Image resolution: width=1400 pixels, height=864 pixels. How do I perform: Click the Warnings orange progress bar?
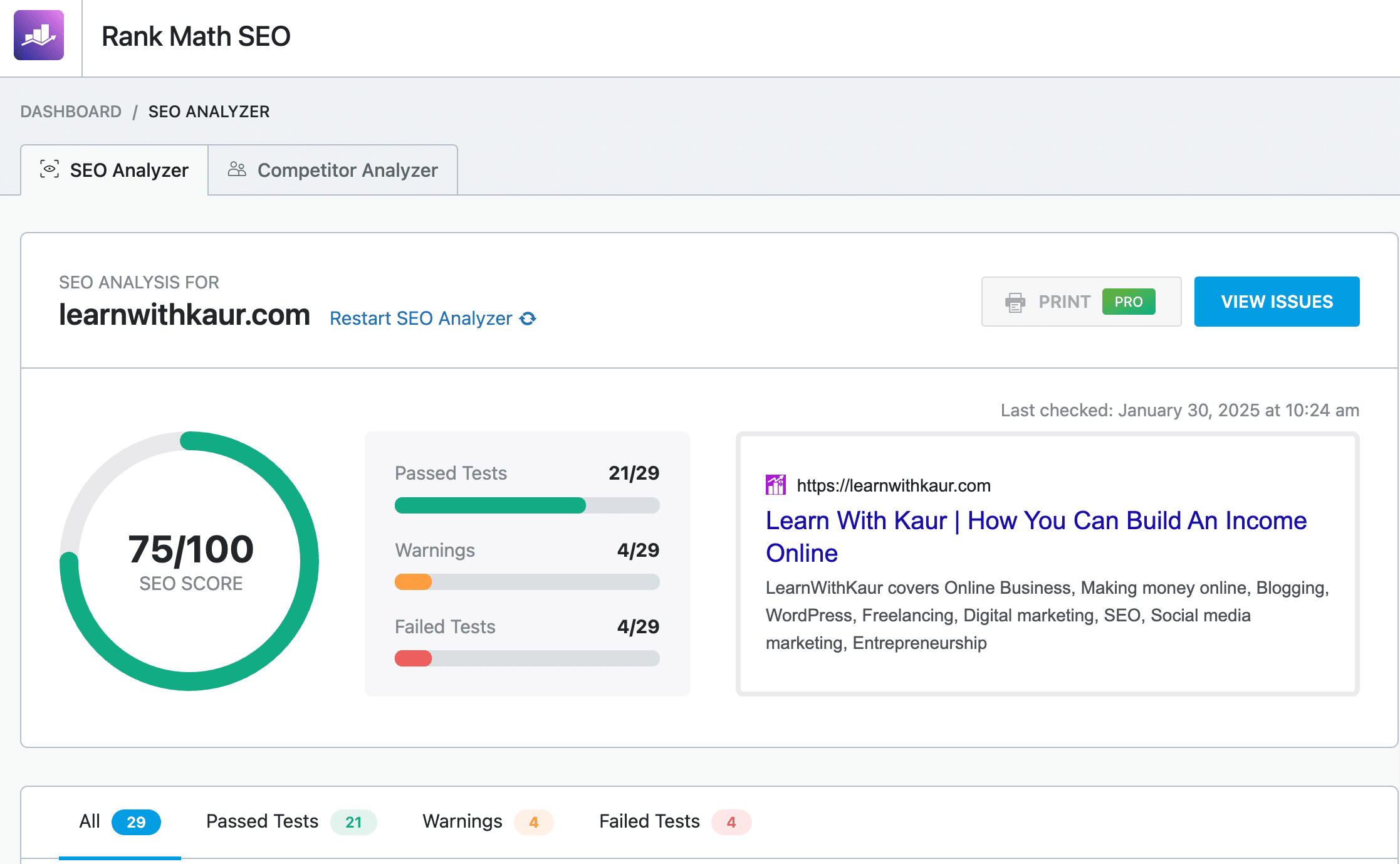point(412,582)
